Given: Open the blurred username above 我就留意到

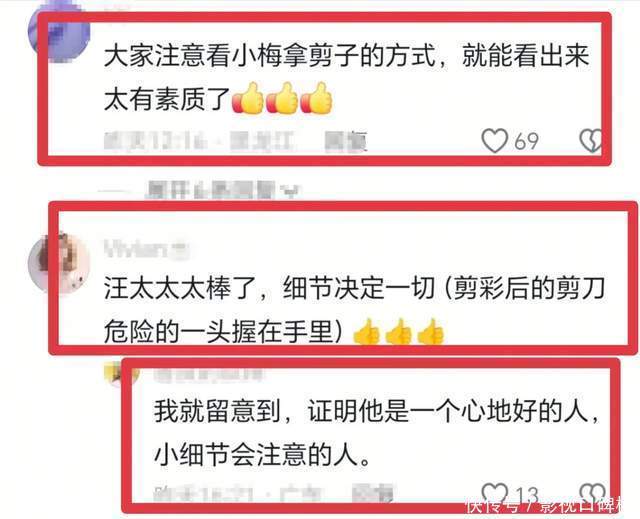Looking at the screenshot, I should click(x=208, y=375).
